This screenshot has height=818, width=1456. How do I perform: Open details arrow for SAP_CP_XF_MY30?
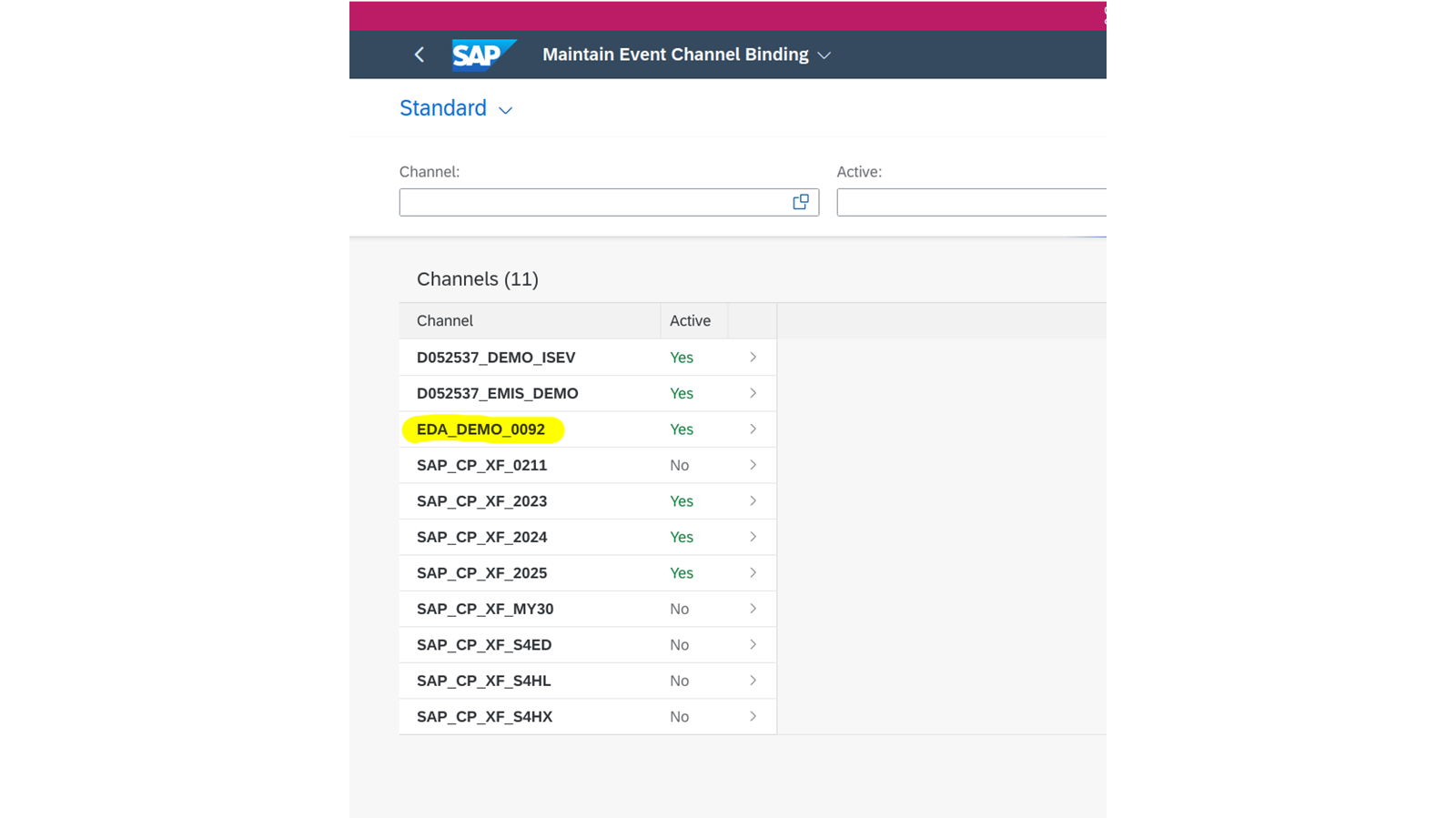click(x=753, y=609)
